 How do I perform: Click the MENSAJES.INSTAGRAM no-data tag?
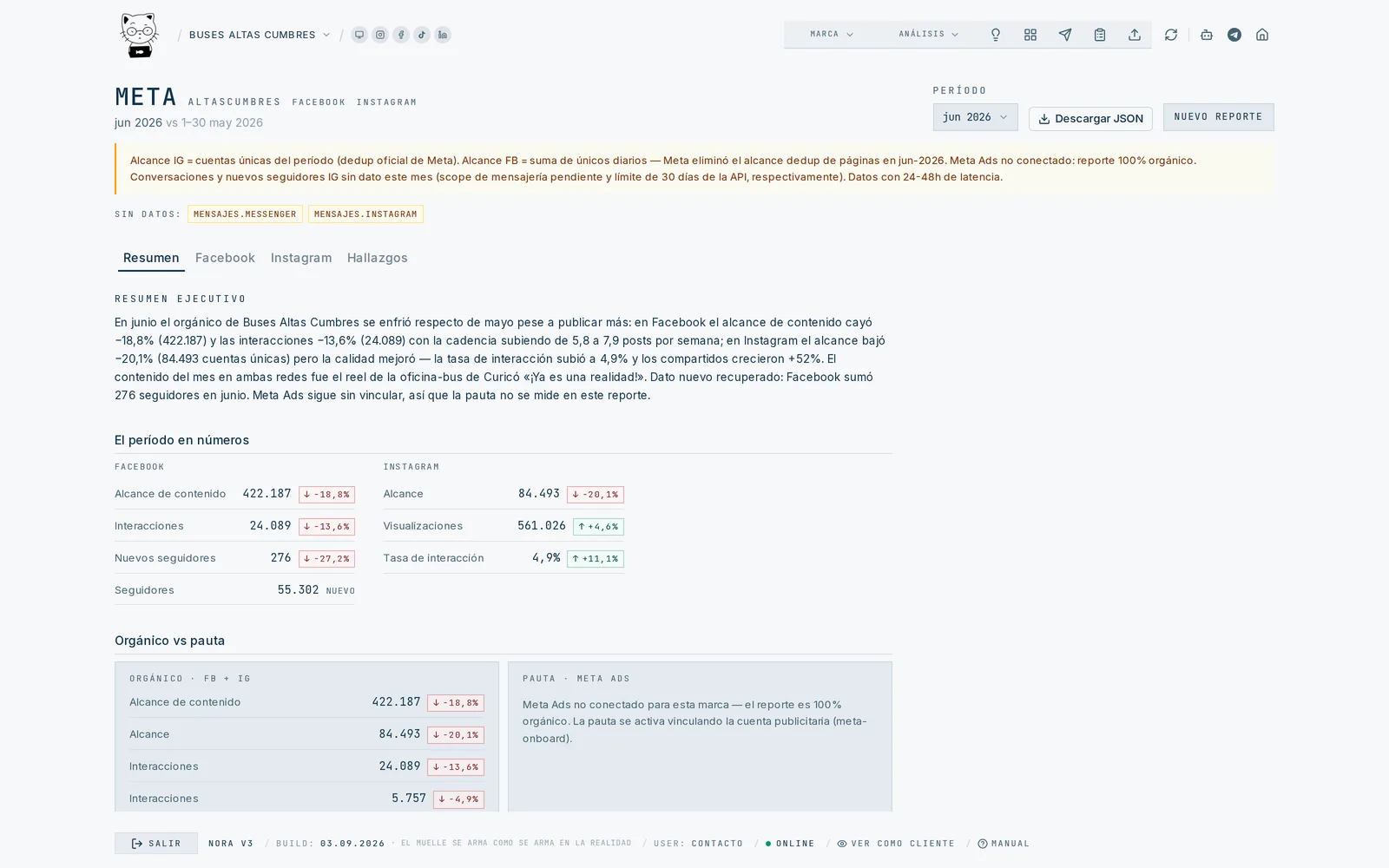365,214
